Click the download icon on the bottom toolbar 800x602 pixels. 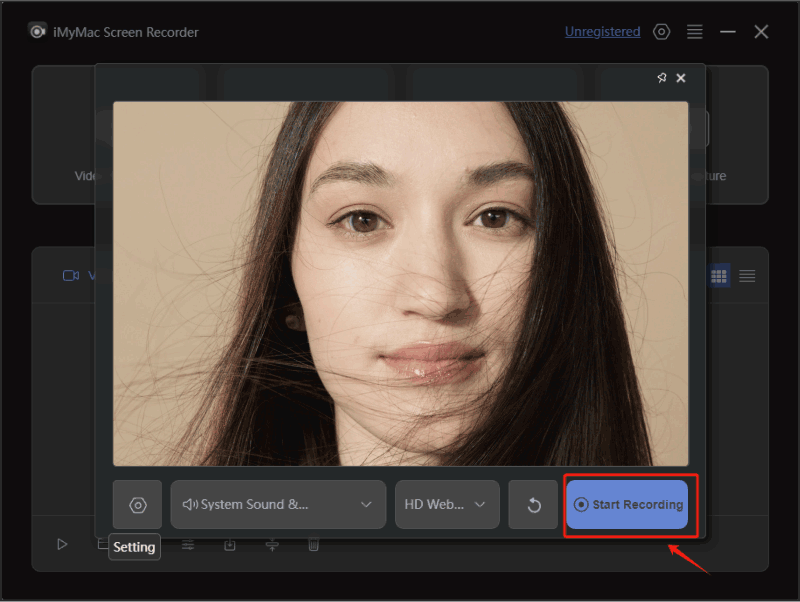click(229, 545)
